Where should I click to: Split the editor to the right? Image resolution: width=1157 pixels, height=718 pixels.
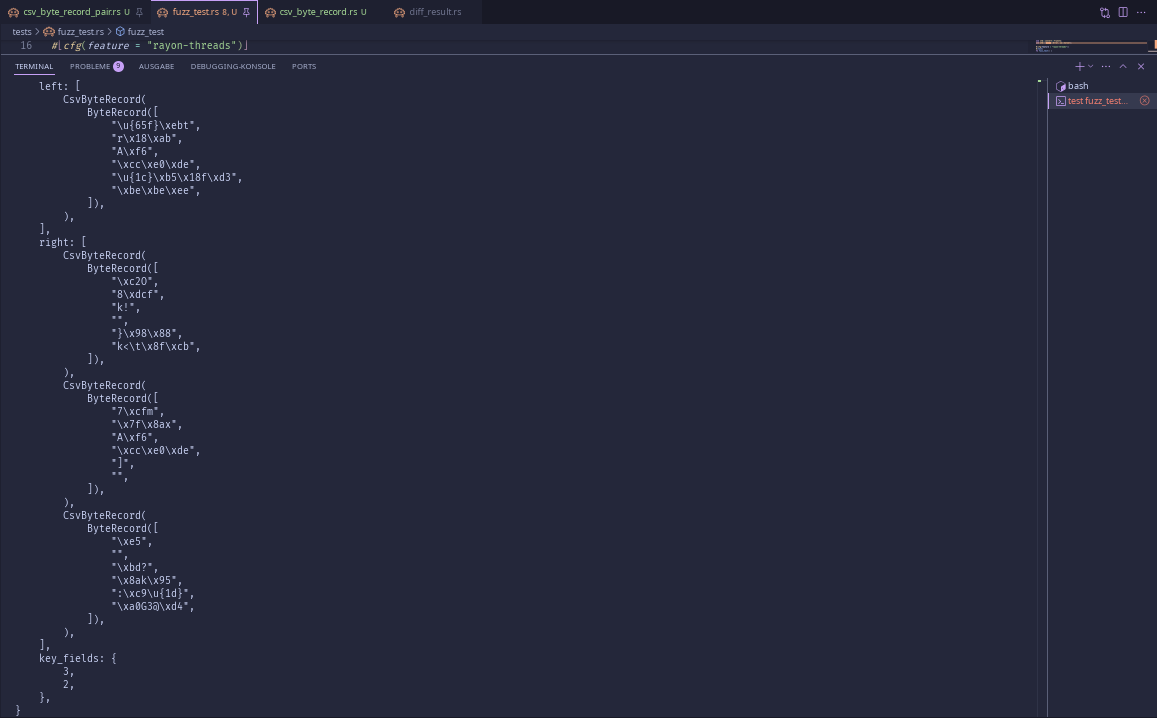coord(1123,13)
